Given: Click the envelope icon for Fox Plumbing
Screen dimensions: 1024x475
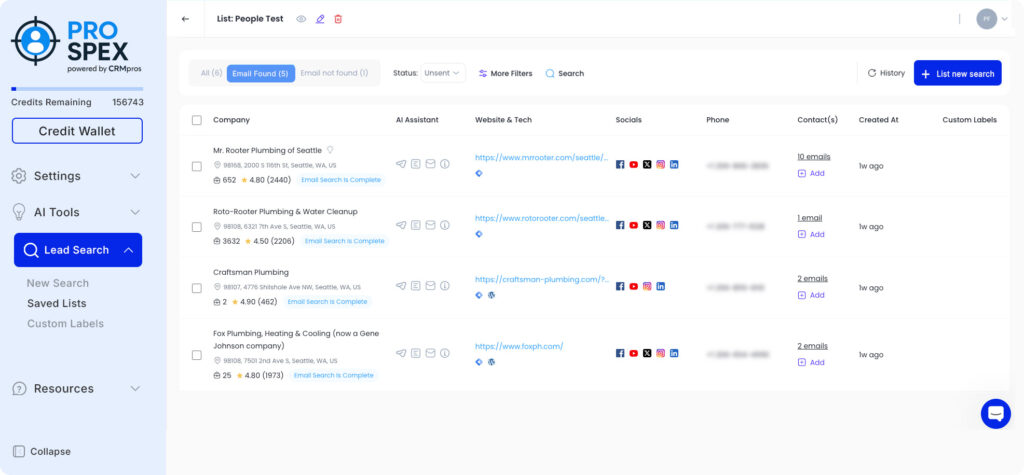Looking at the screenshot, I should point(430,353).
